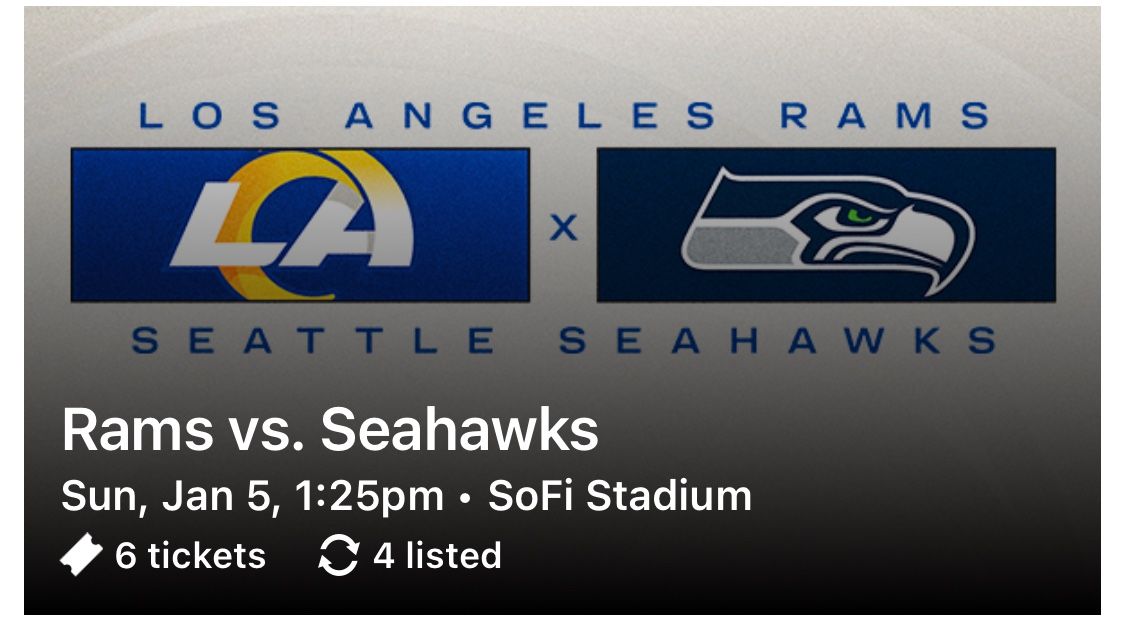This screenshot has height=618, width=1125.
Task: Click the x separator between team logos
Action: [x=564, y=229]
